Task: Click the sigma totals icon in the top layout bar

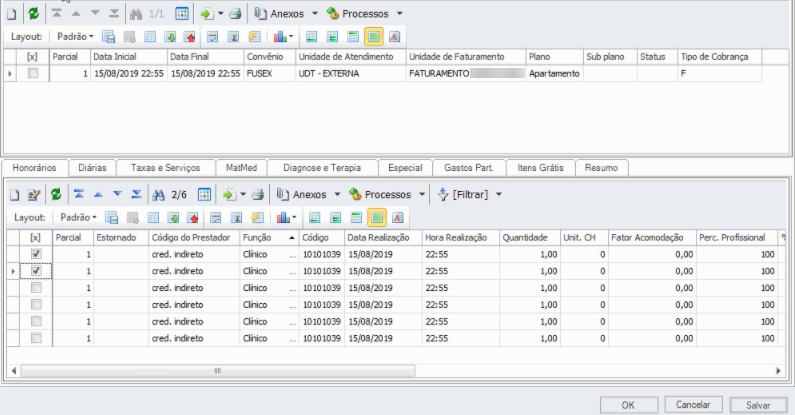Action: (233, 36)
